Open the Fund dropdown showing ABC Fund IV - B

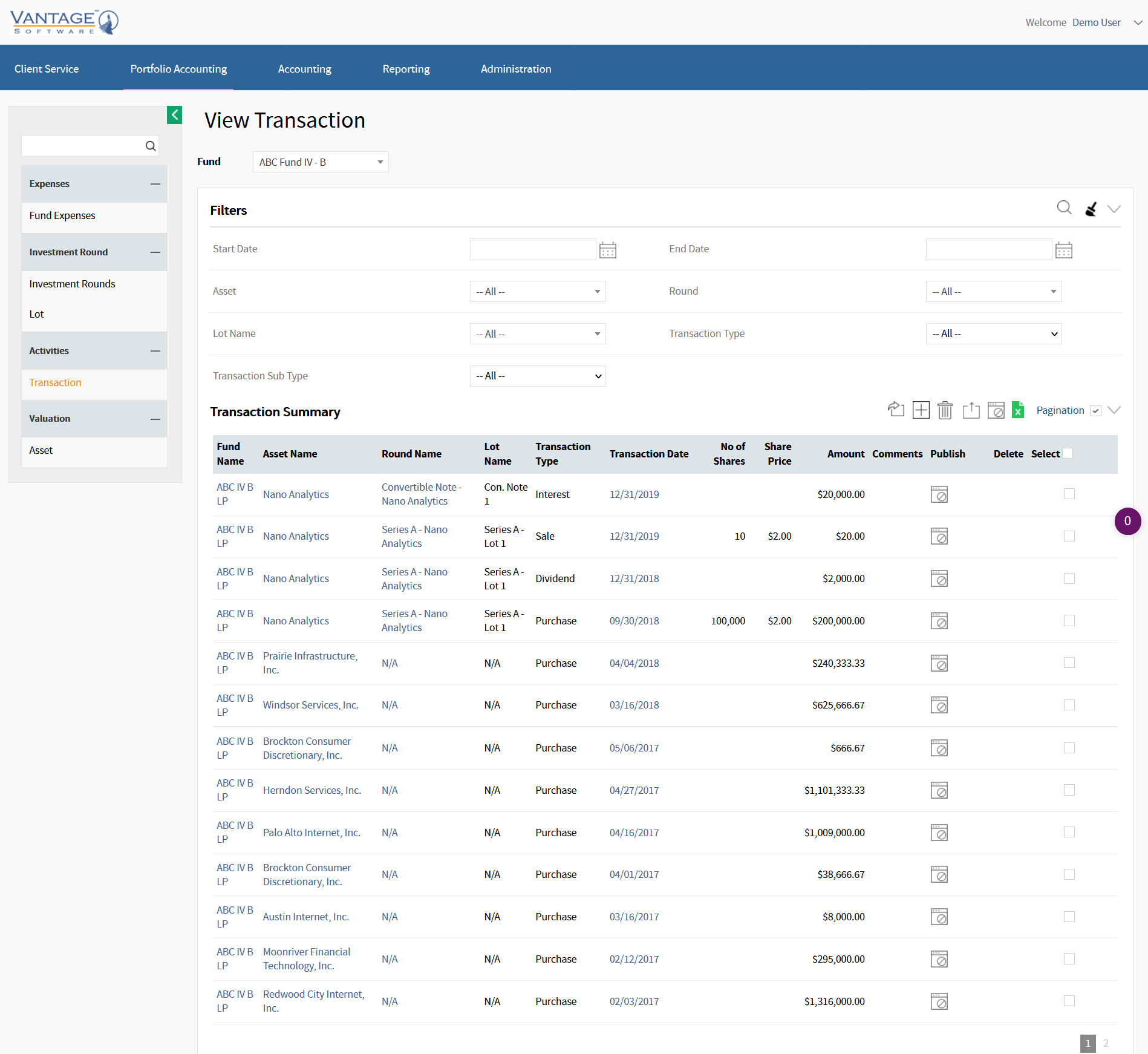pos(320,162)
